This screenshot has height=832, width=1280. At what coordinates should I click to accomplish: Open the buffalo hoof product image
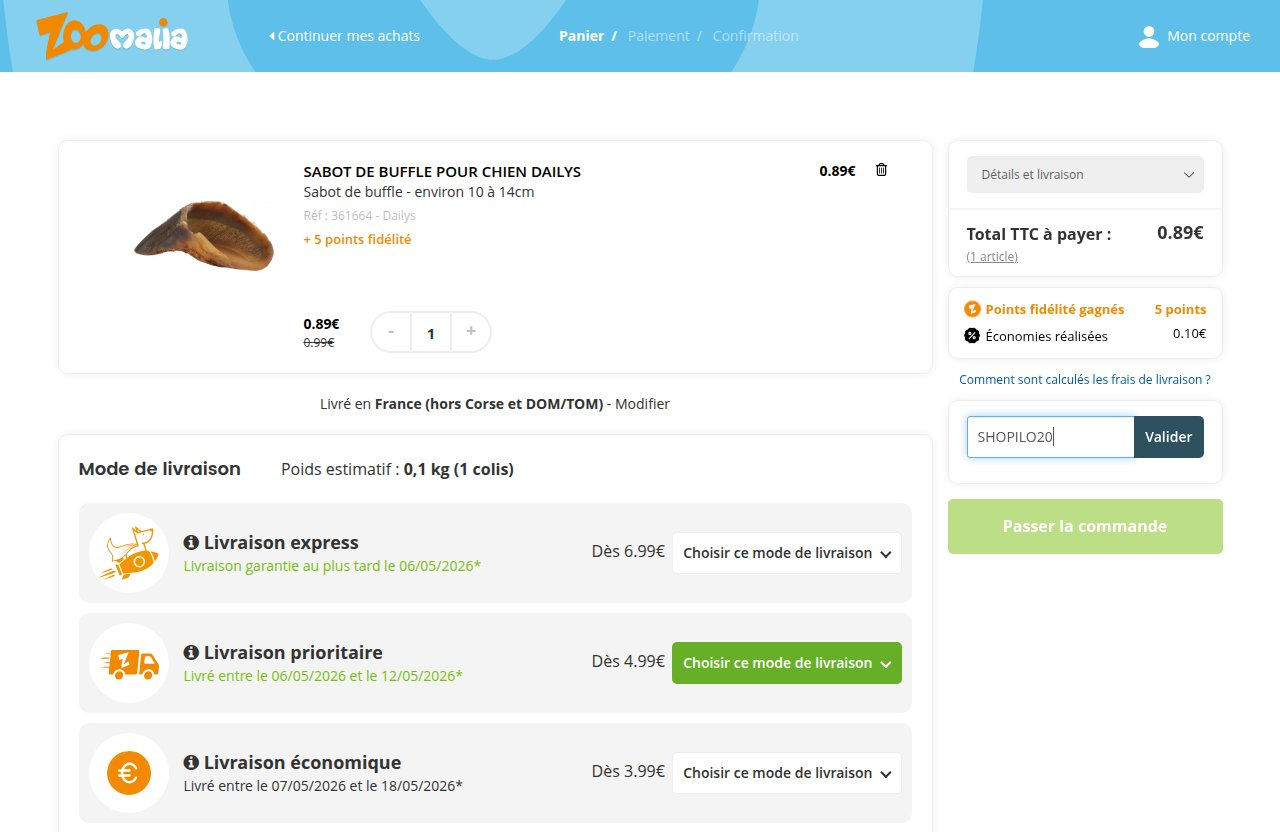click(x=204, y=235)
